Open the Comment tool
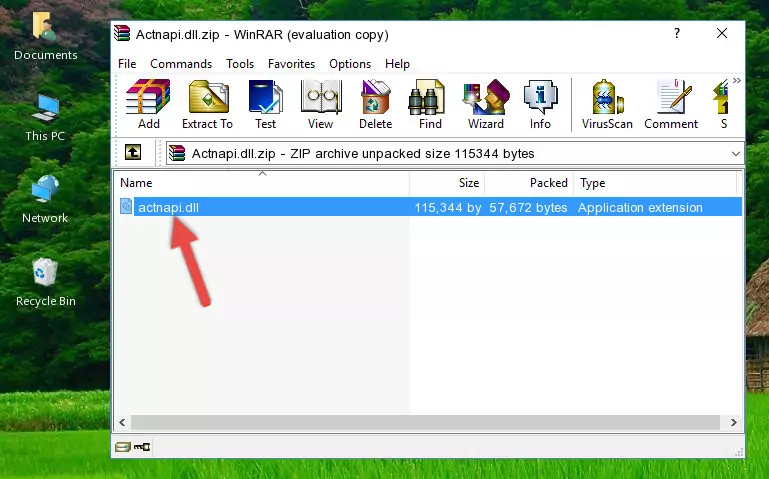 click(671, 104)
